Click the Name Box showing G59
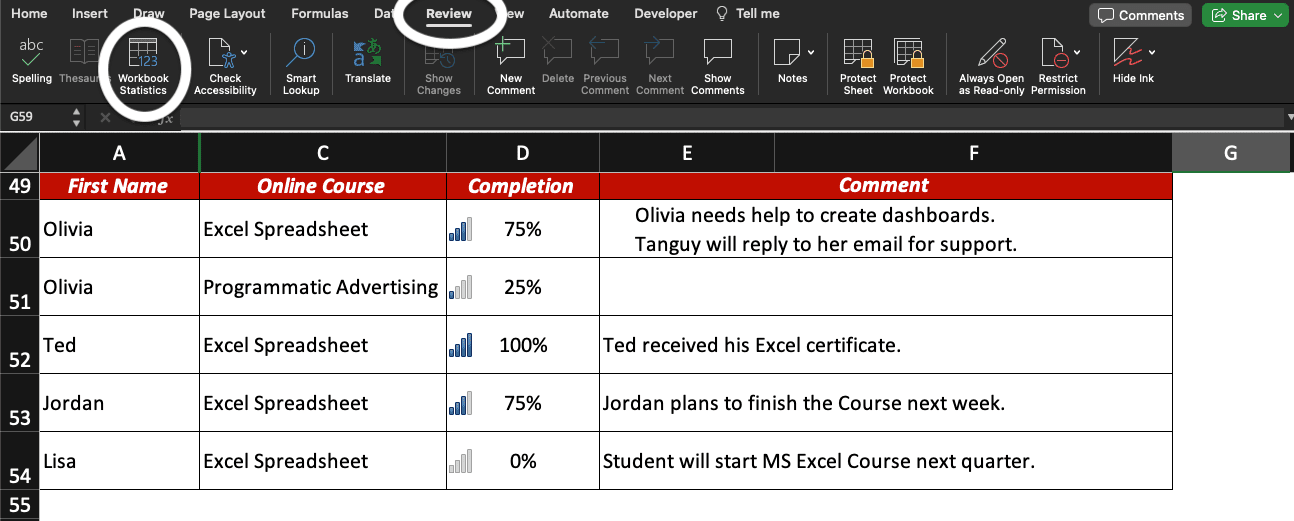The height and width of the screenshot is (521, 1294). (x=37, y=117)
